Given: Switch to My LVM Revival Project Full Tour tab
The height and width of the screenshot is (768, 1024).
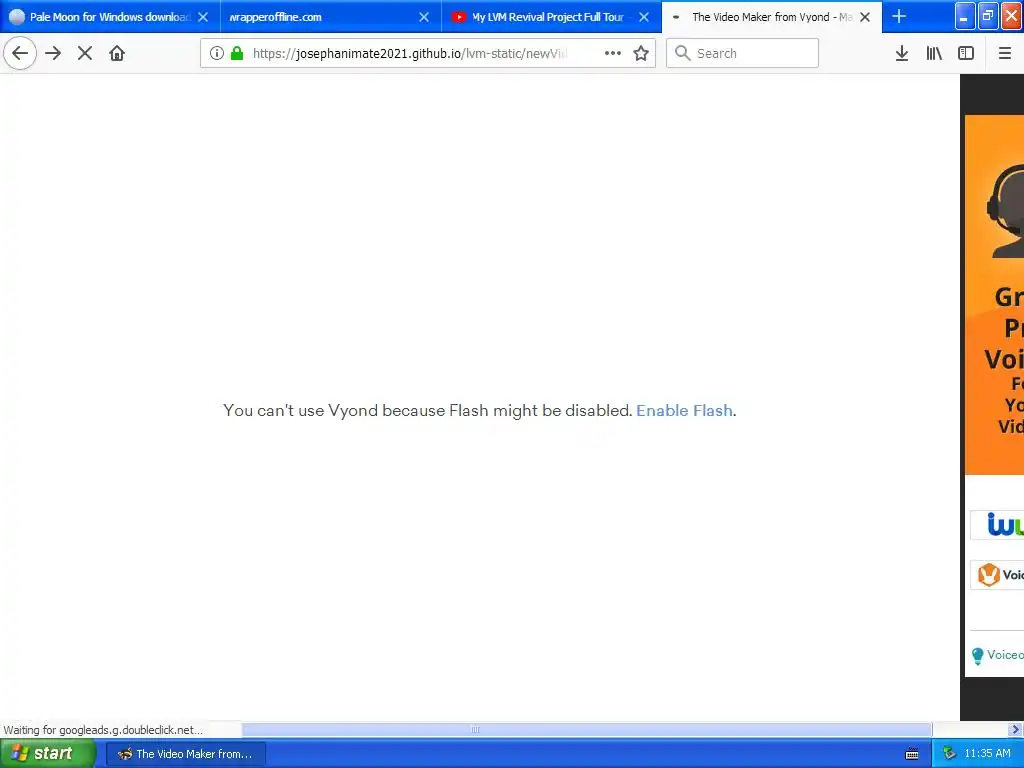Looking at the screenshot, I should [551, 17].
